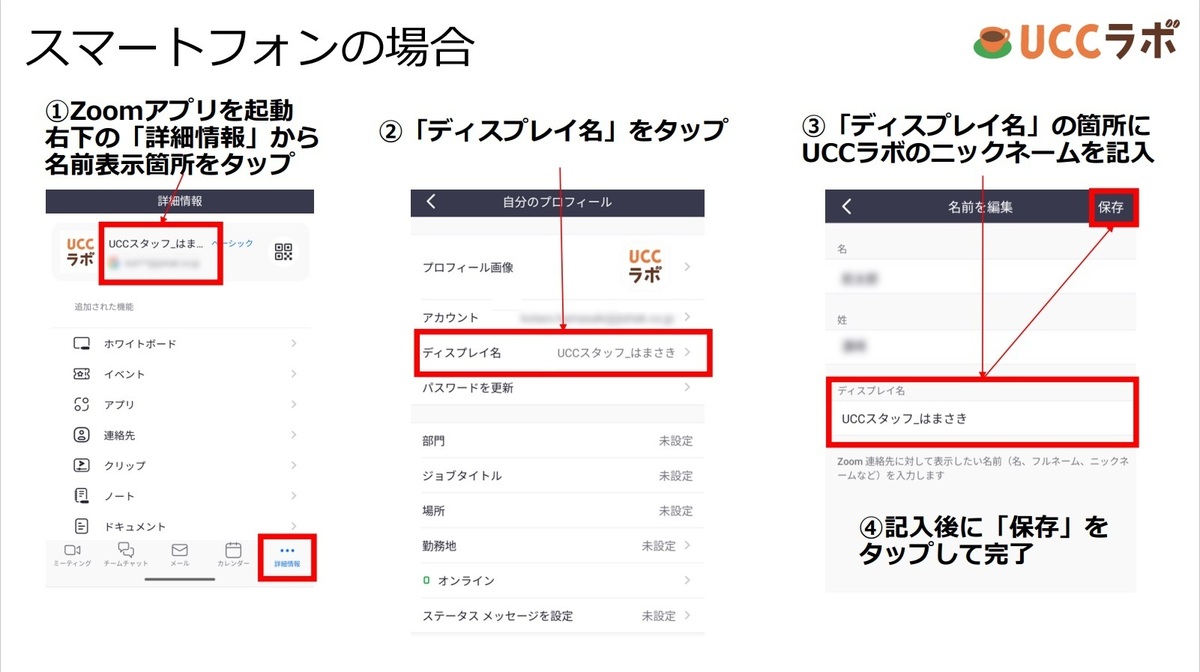Tap the ステータス メッセージを設定 label
The height and width of the screenshot is (672, 1200).
point(498,616)
